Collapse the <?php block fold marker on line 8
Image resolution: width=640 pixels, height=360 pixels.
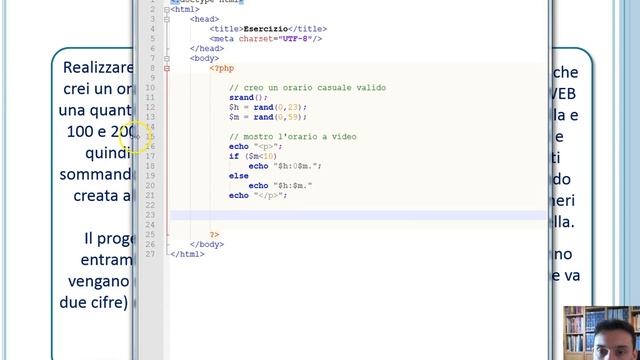coord(167,68)
